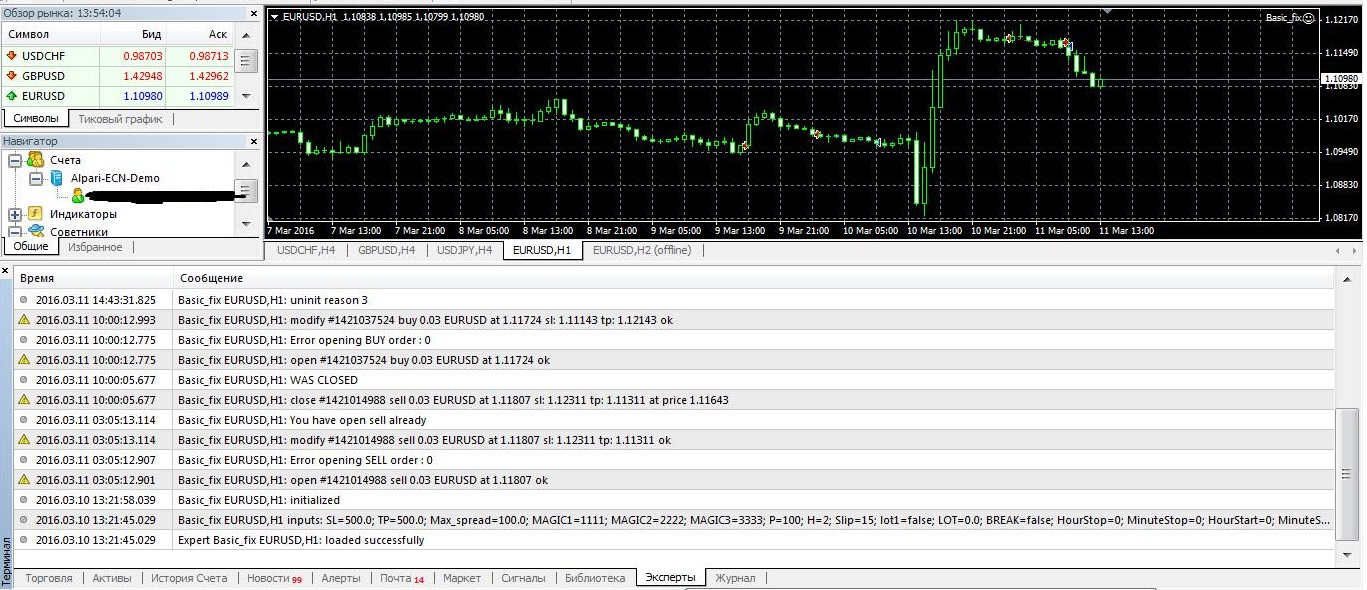Toggle the Советники tree node expander
Image resolution: width=1367 pixels, height=590 pixels.
point(15,232)
